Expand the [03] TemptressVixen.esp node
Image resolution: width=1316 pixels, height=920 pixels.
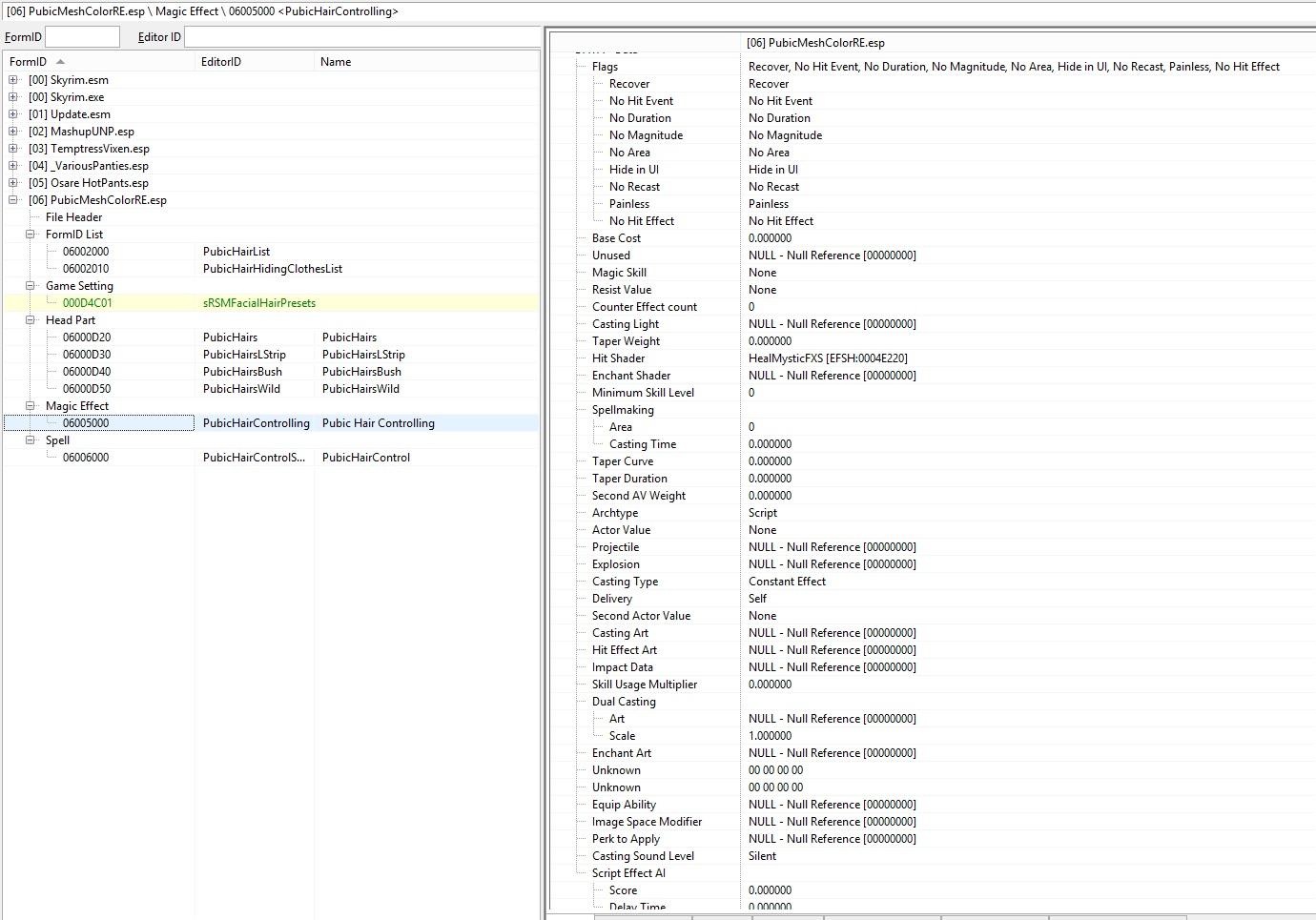(13, 149)
